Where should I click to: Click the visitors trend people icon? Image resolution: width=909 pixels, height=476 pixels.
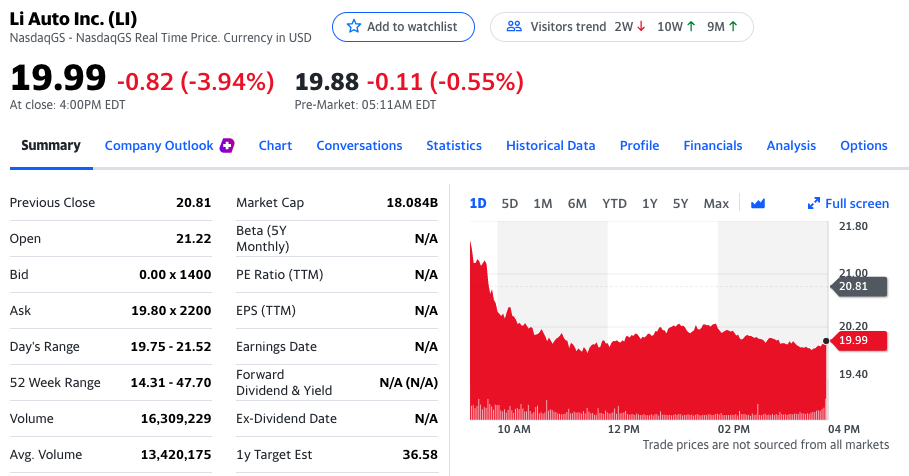click(515, 27)
